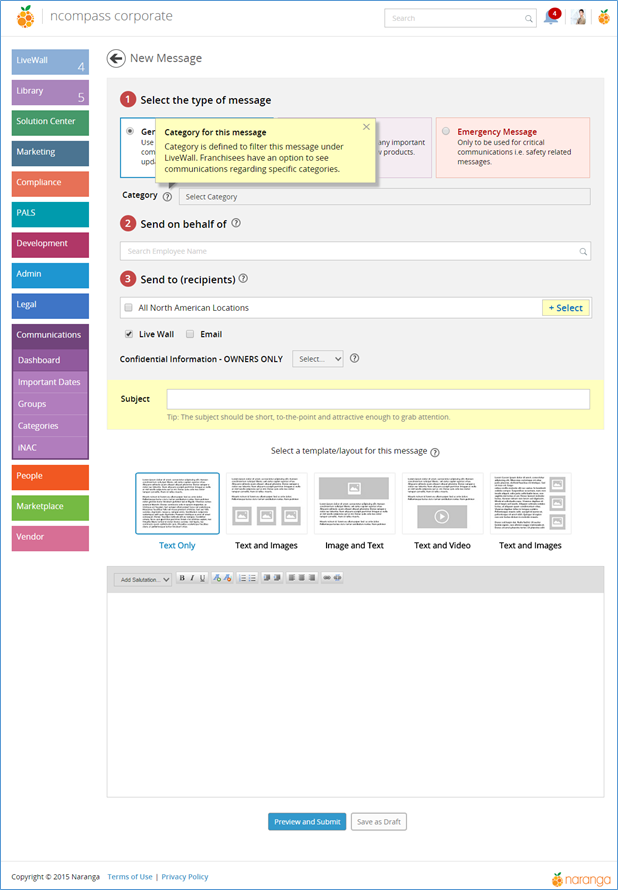
Task: Open iNAC under Communications
Action: [x=50, y=447]
